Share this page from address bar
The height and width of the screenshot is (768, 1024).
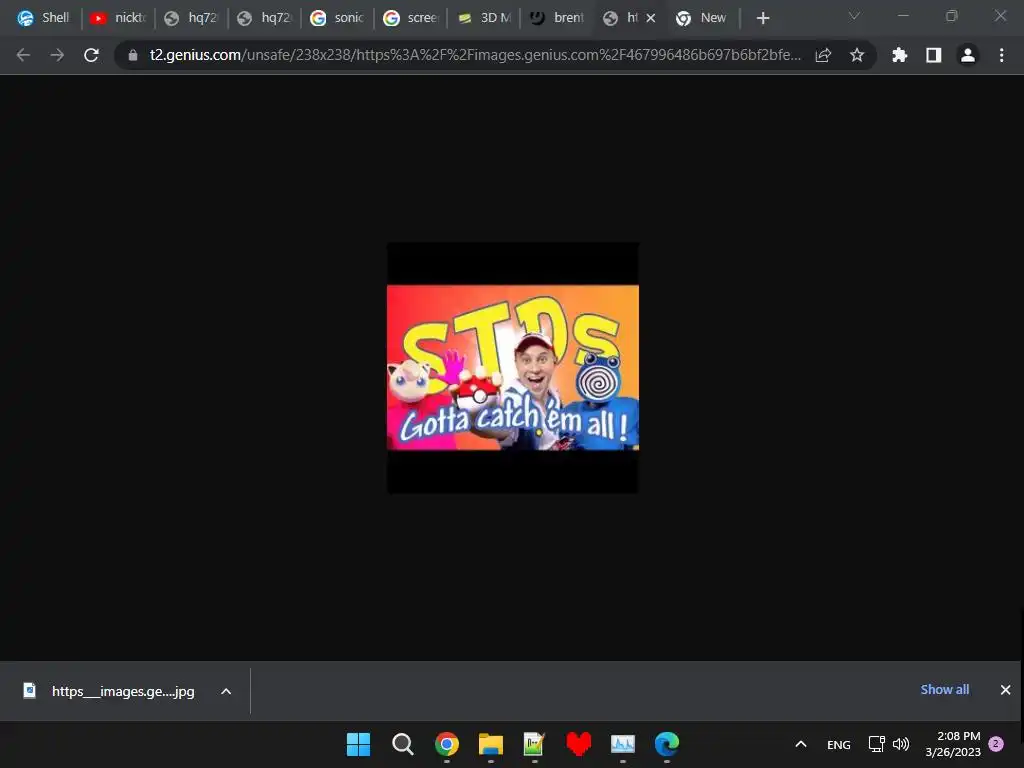tap(823, 56)
